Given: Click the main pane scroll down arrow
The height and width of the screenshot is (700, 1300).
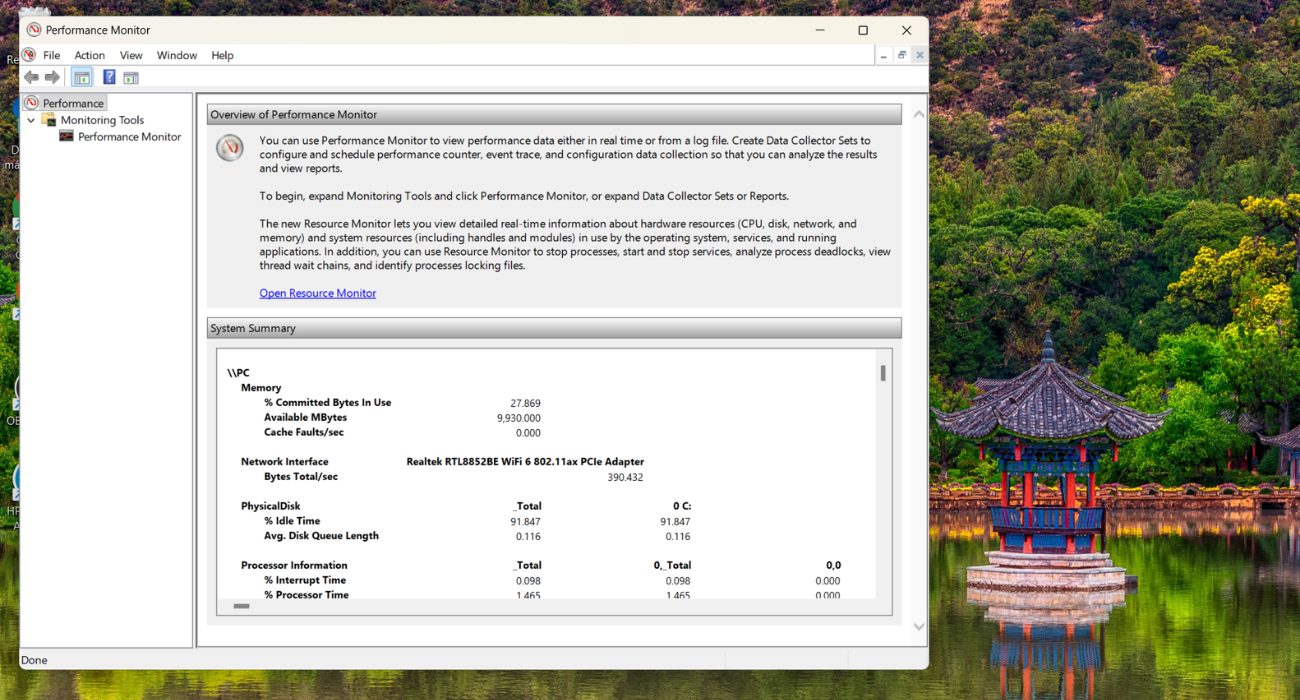Looking at the screenshot, I should click(919, 627).
